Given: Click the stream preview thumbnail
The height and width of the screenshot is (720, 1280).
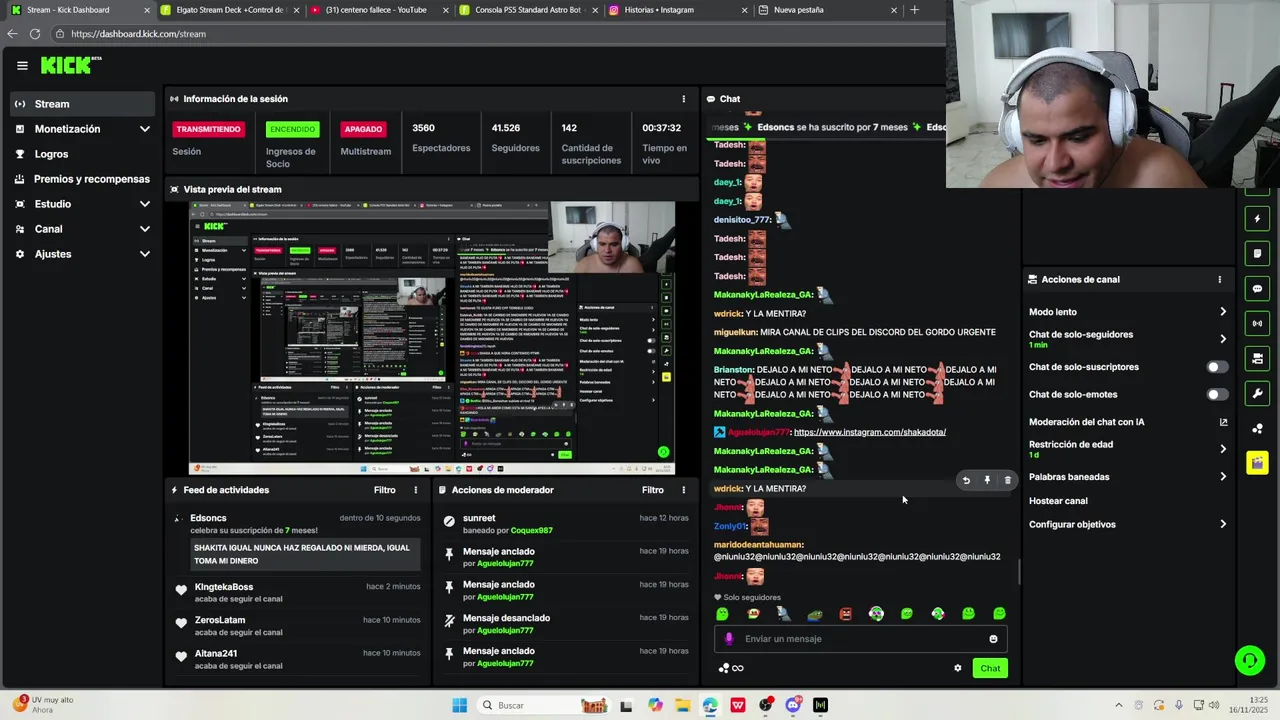Looking at the screenshot, I should pyautogui.click(x=432, y=338).
